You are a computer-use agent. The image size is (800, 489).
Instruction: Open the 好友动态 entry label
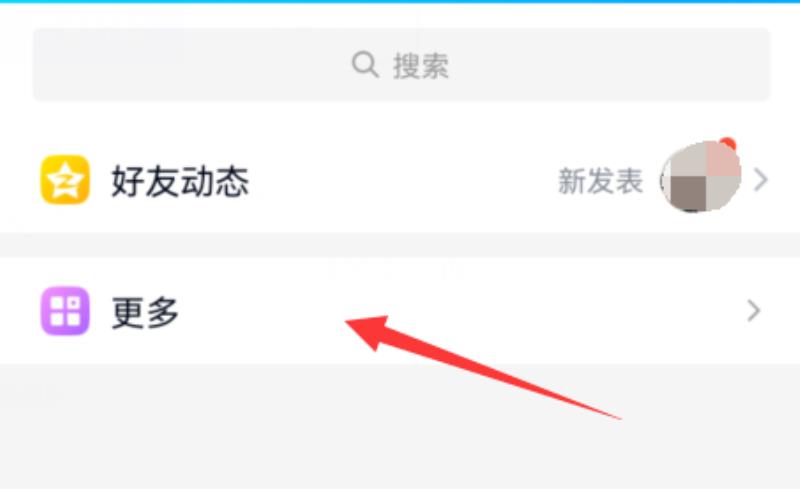tap(180, 181)
